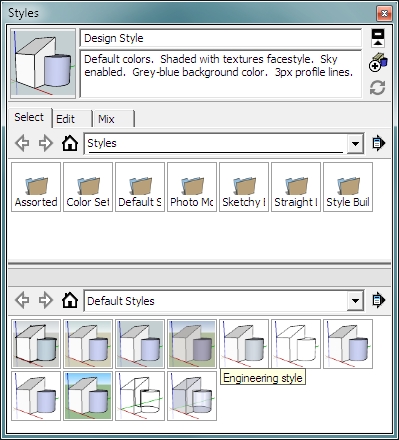Go forward using upper pane forward arrow
Screen dimensions: 399x440
click(x=46, y=143)
